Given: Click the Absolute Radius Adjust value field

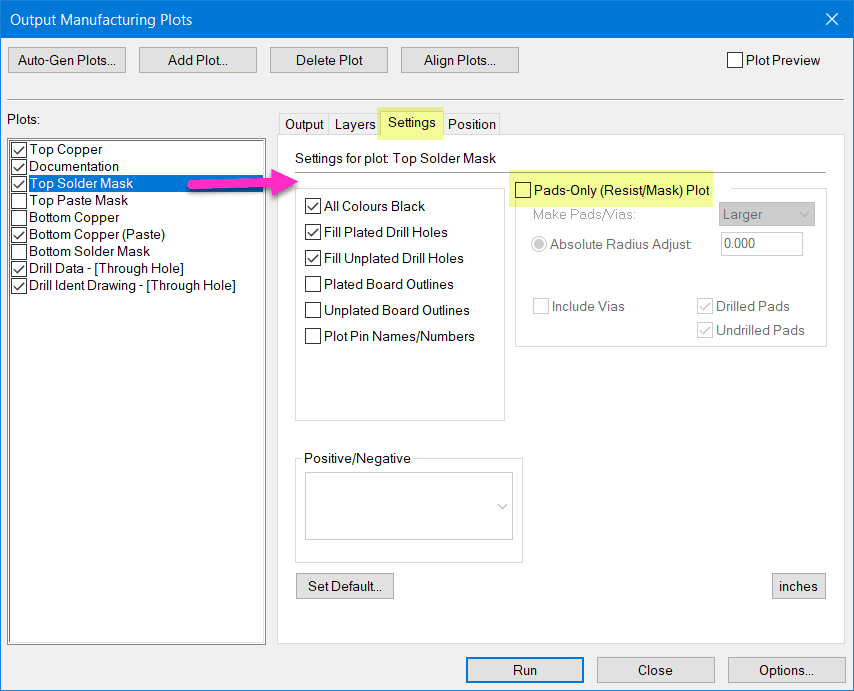Looking at the screenshot, I should coord(761,243).
